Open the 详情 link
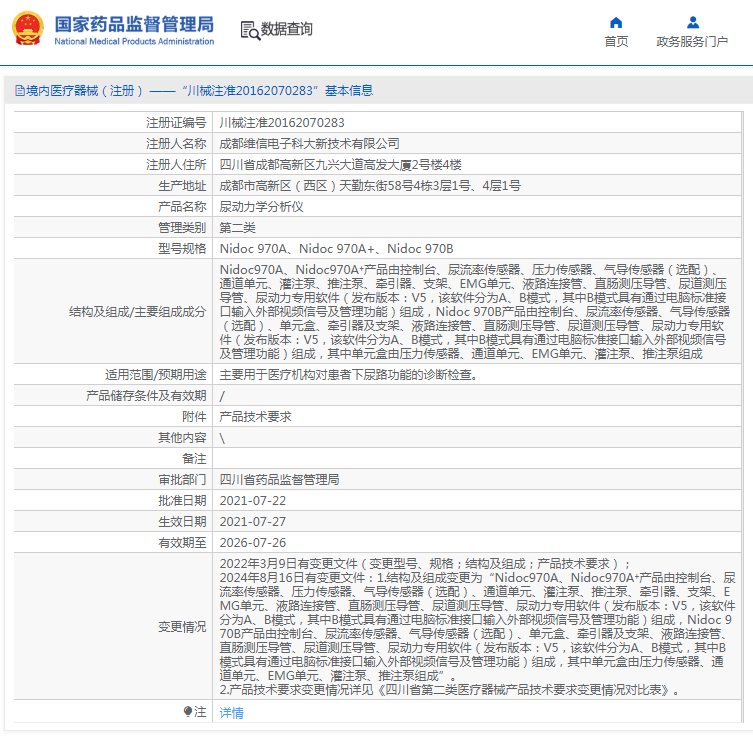753x736 pixels. pos(231,713)
